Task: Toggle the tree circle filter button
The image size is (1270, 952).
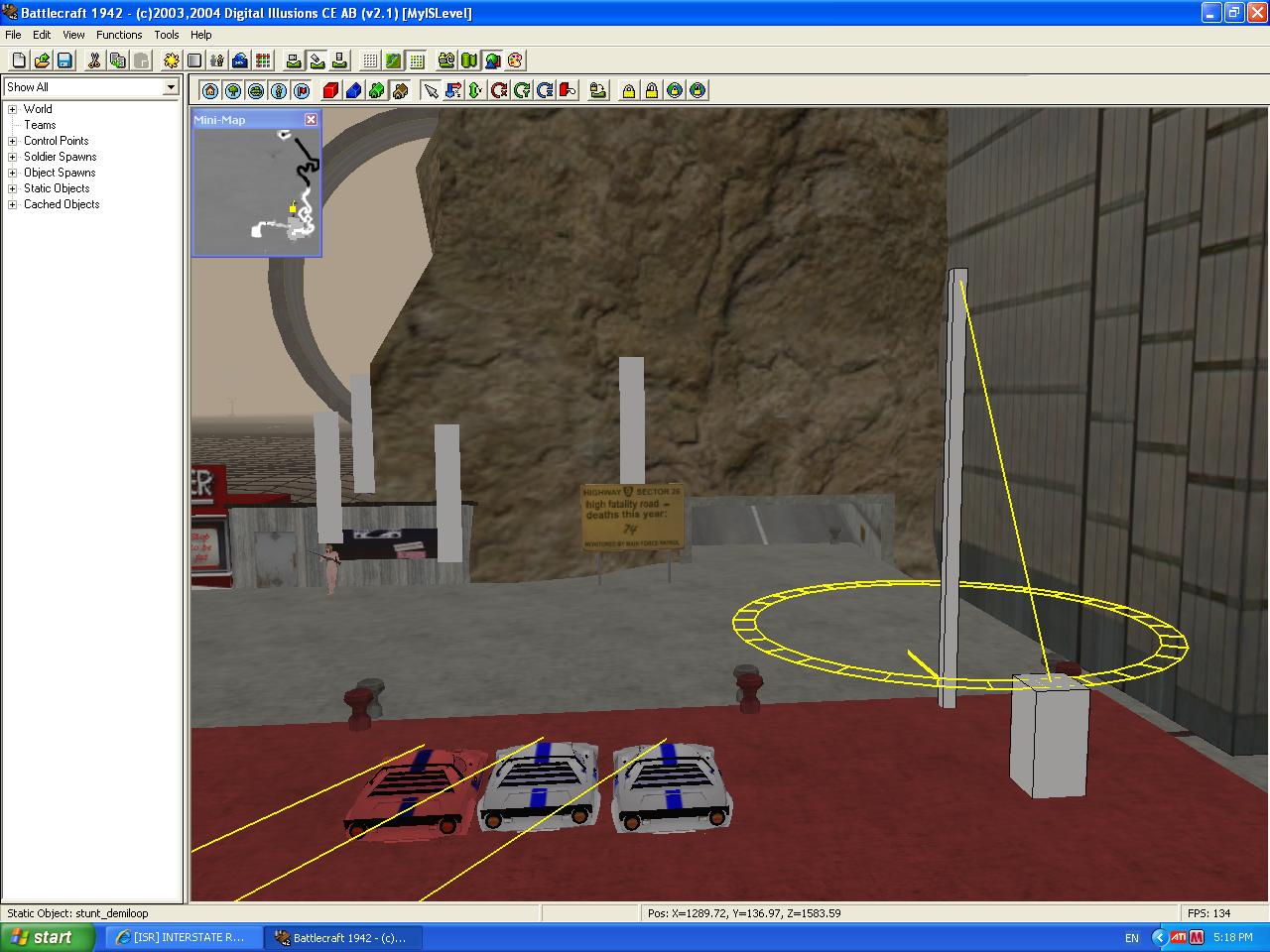Action: [x=233, y=90]
